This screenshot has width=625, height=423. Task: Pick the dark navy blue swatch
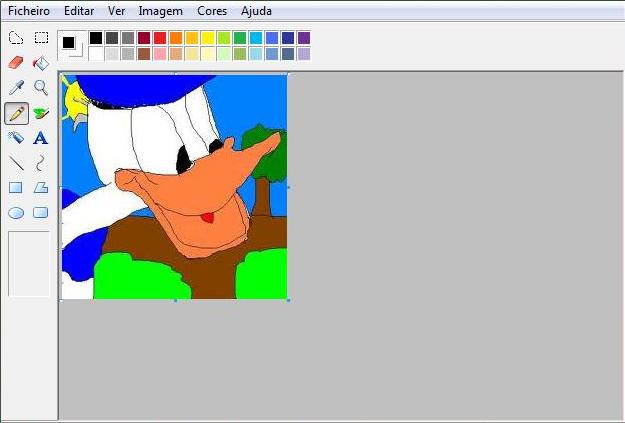click(288, 38)
